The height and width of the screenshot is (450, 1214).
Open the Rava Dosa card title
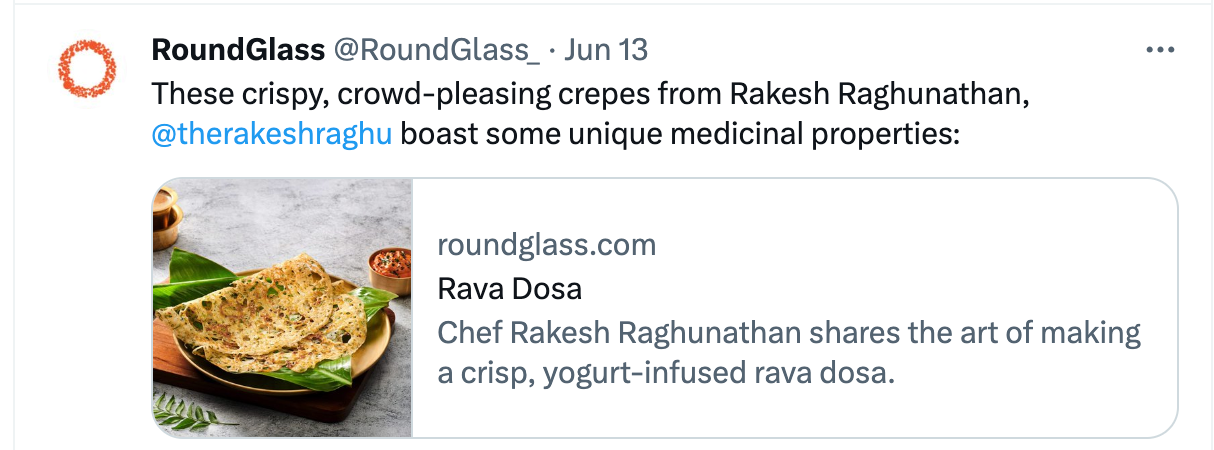[510, 289]
